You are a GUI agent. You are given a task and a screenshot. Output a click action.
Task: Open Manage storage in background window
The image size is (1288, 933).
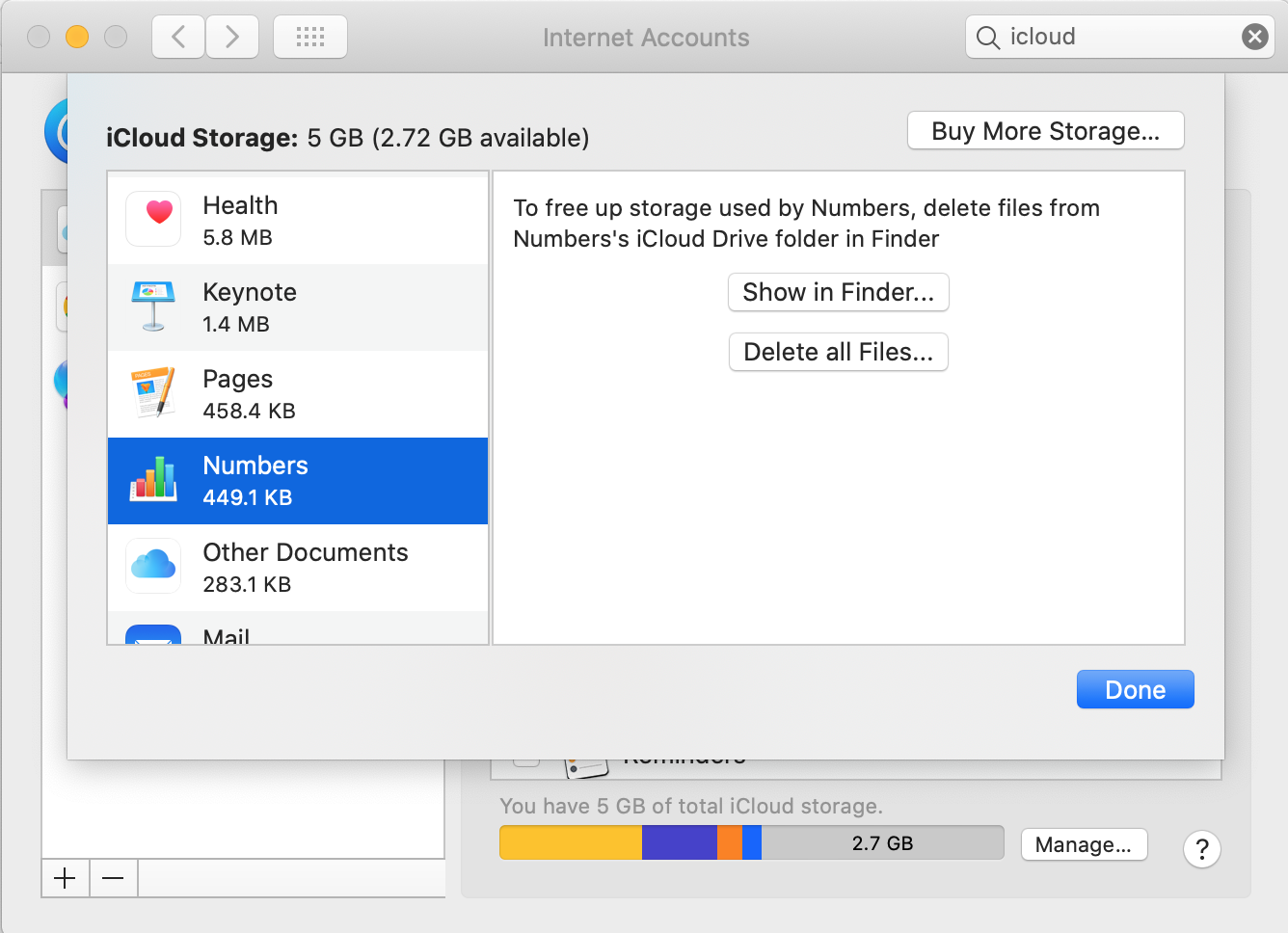[1084, 844]
